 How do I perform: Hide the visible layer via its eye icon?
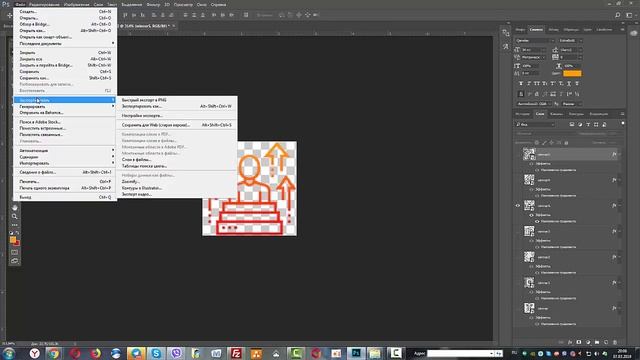(518, 206)
